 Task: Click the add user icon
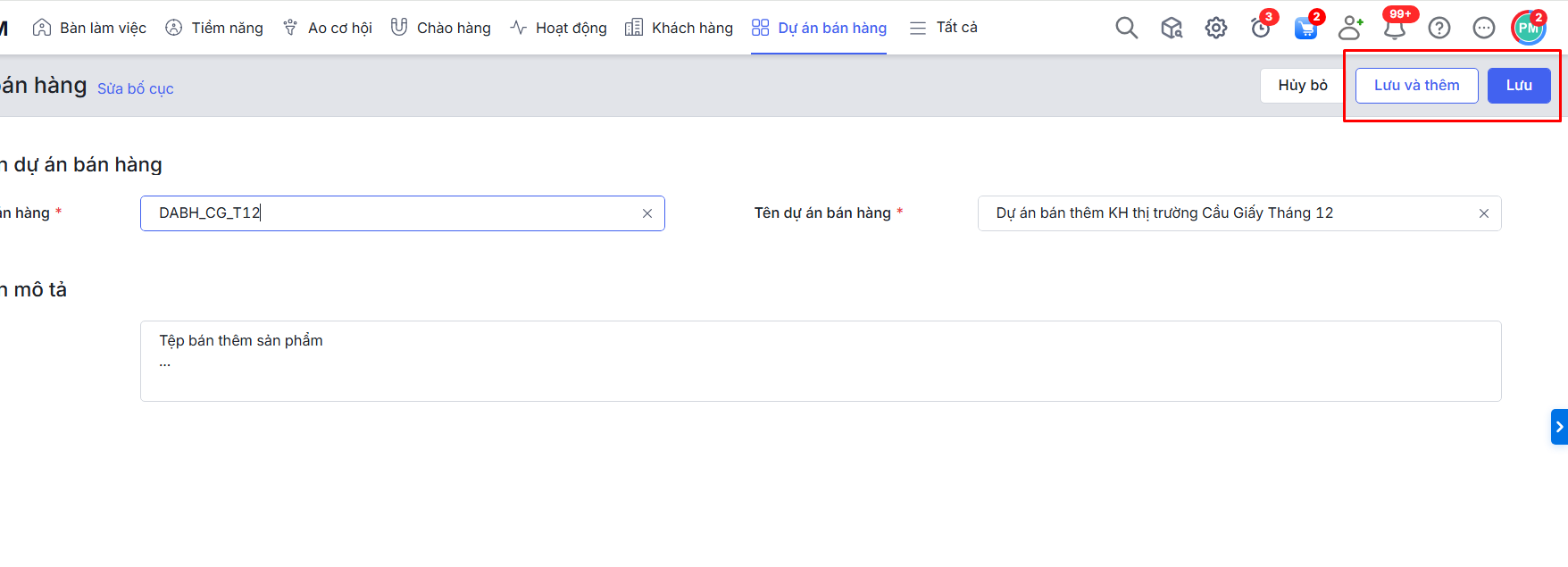[1350, 29]
